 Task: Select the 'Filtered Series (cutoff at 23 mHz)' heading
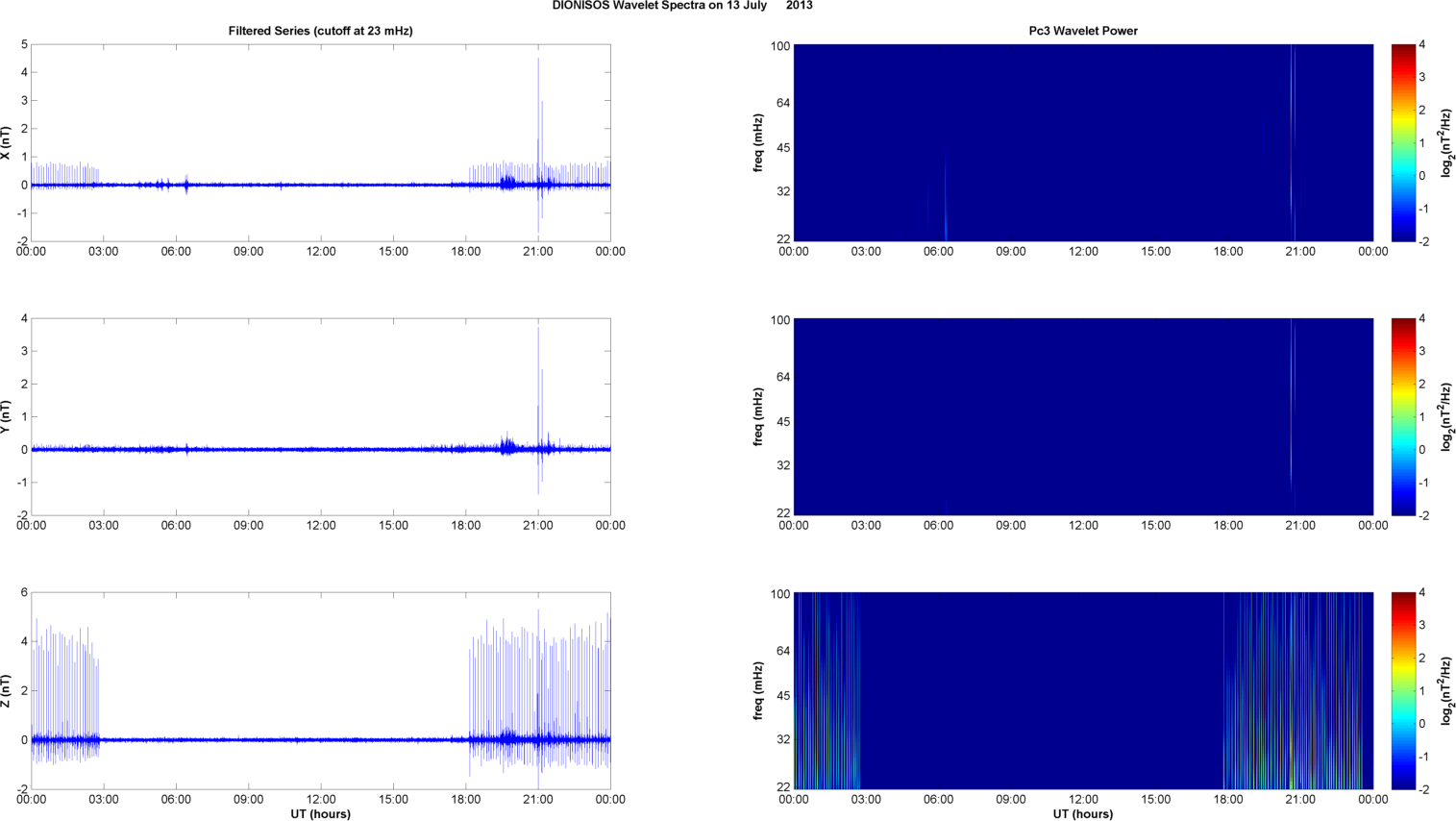[320, 31]
